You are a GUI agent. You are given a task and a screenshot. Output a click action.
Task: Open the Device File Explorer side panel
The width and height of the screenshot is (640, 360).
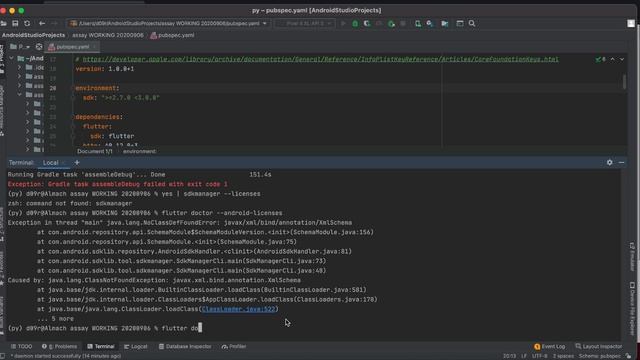click(632, 308)
